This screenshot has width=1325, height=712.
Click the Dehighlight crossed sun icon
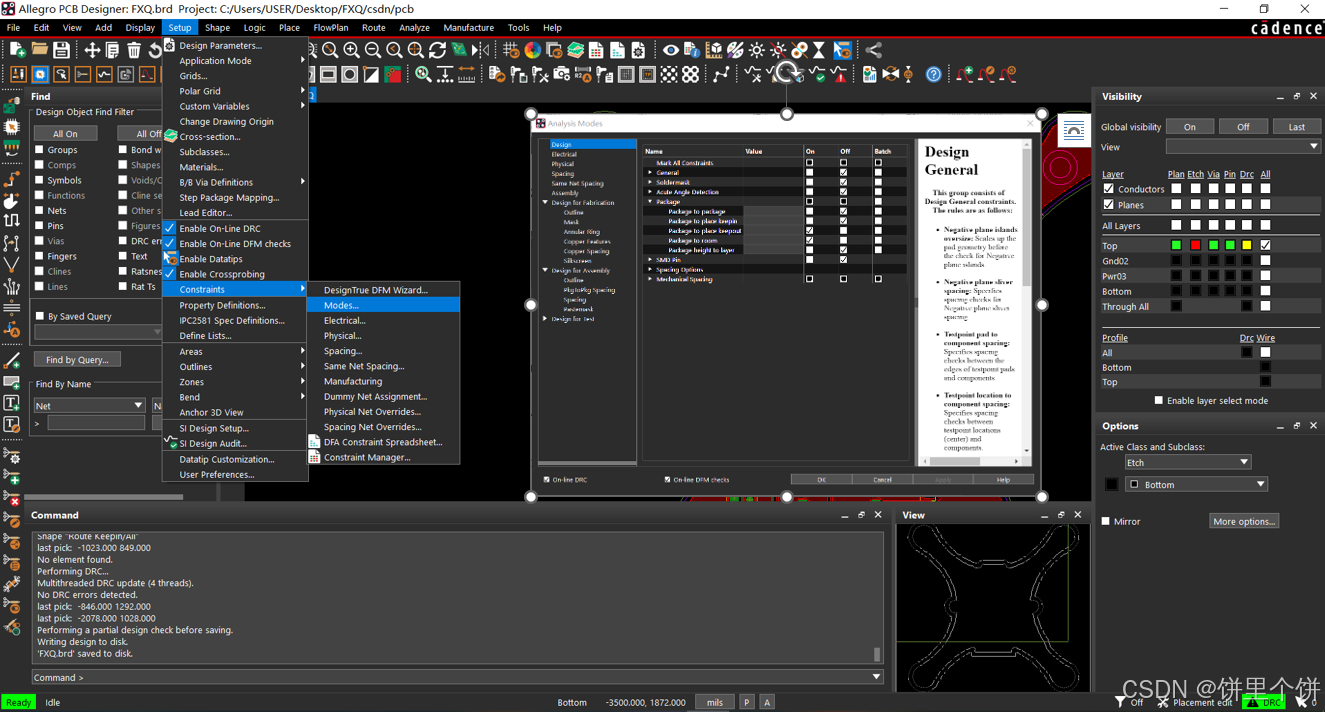pos(778,50)
